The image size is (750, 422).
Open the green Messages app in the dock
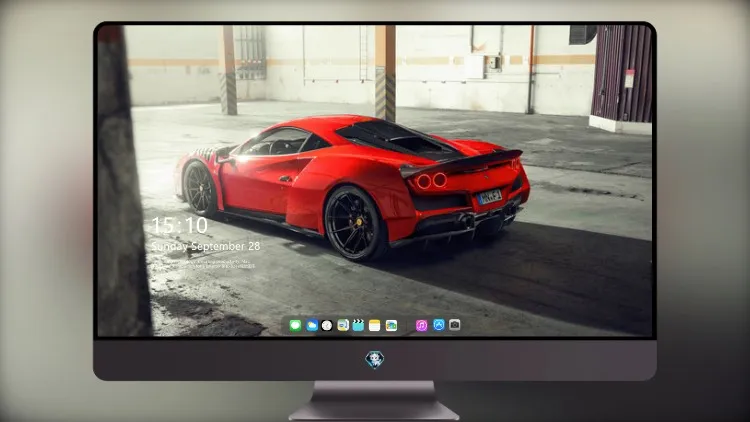point(295,325)
